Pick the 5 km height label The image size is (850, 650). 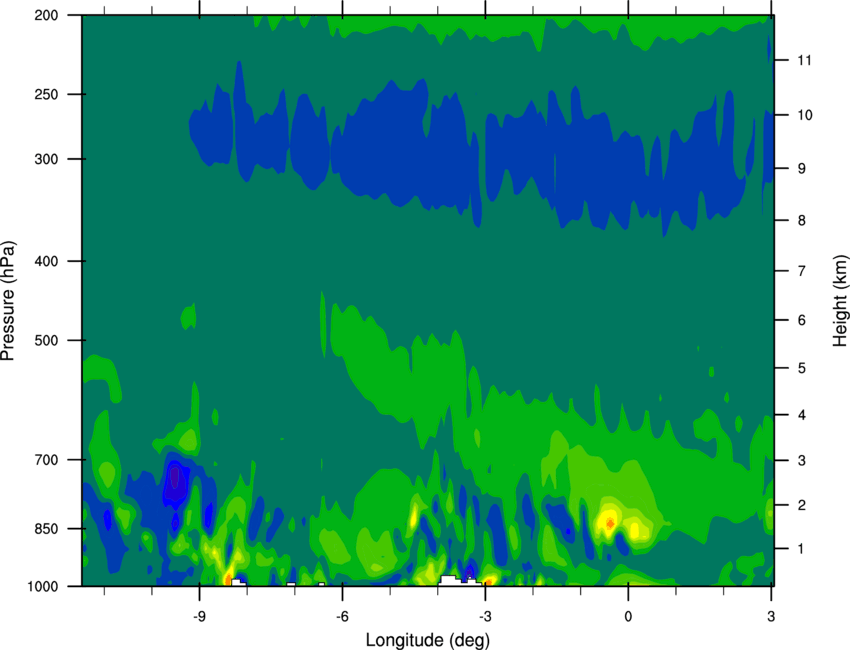801,369
